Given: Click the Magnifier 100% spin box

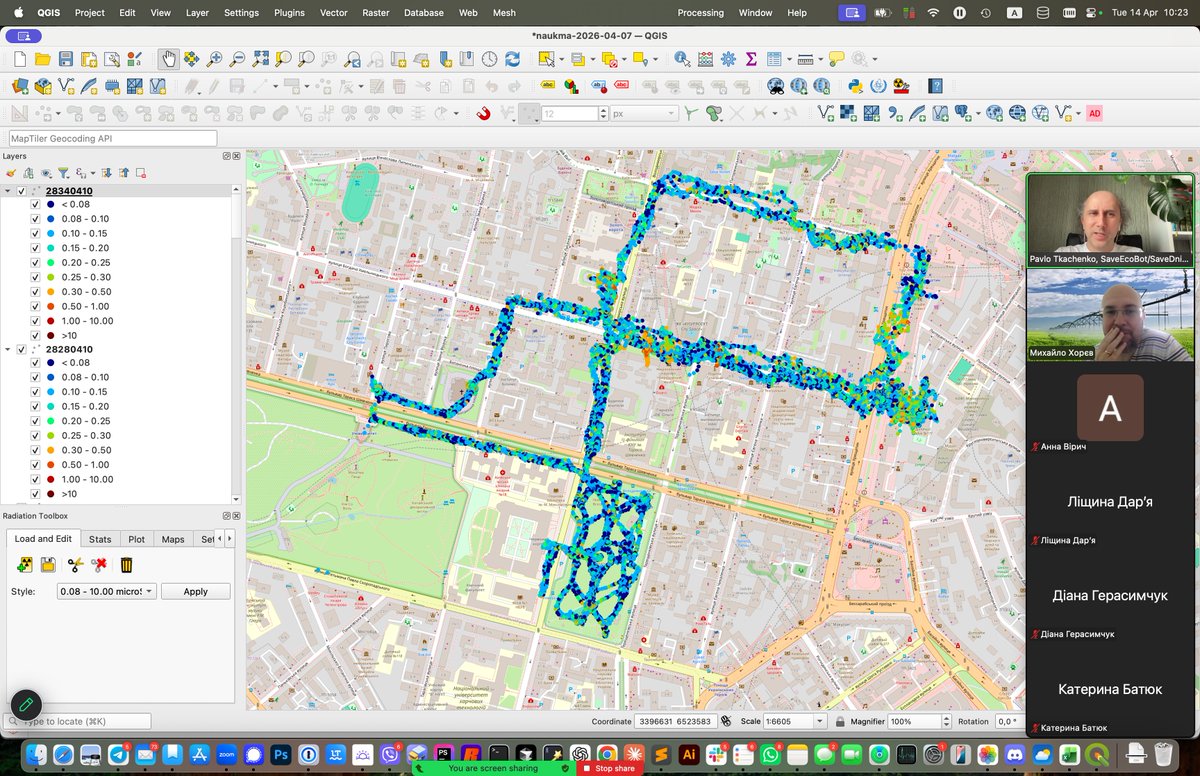Looking at the screenshot, I should [x=918, y=721].
